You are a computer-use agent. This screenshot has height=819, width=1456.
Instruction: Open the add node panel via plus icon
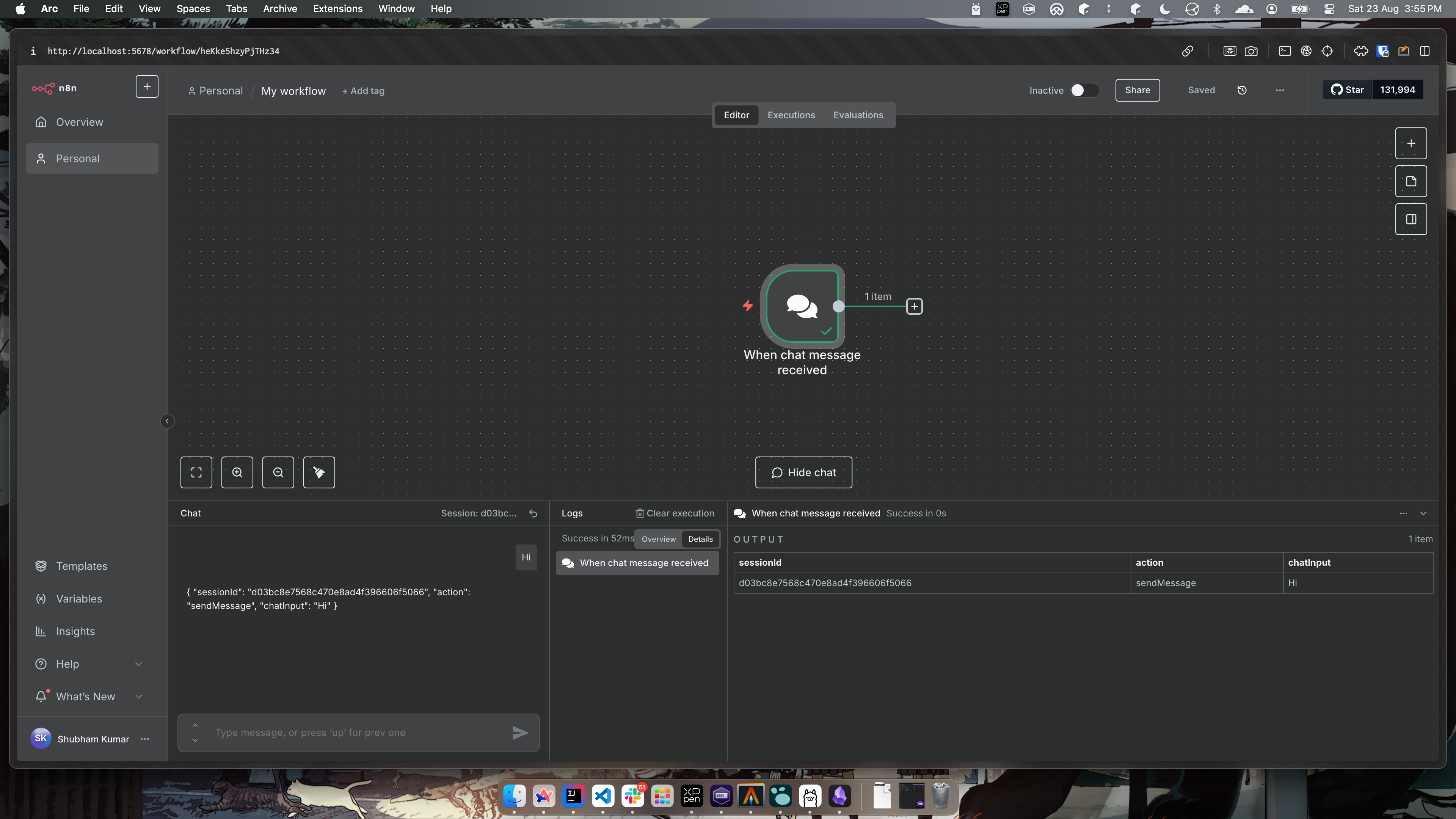[1411, 143]
